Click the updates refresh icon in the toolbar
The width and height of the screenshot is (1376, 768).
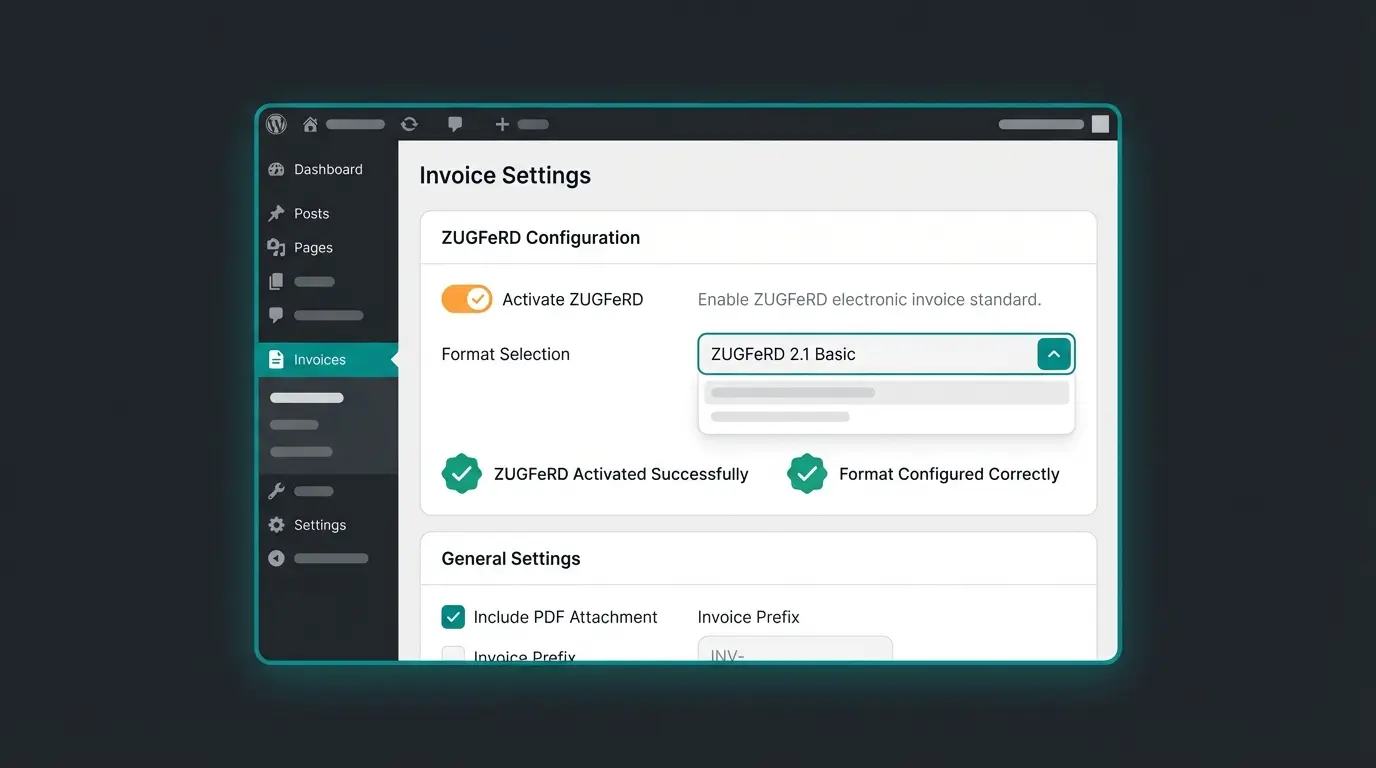pyautogui.click(x=409, y=124)
